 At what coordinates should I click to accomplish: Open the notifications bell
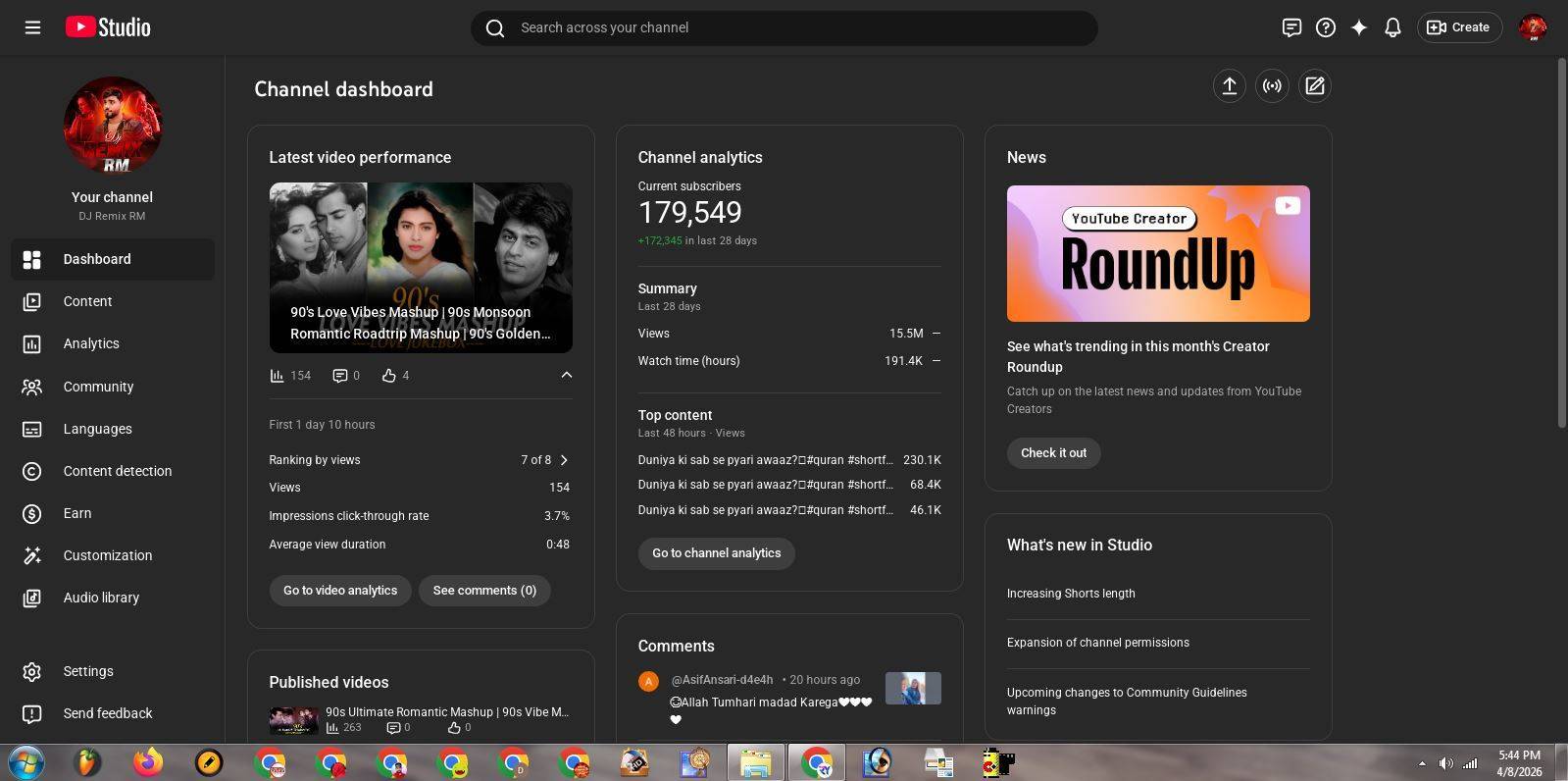pyautogui.click(x=1392, y=27)
